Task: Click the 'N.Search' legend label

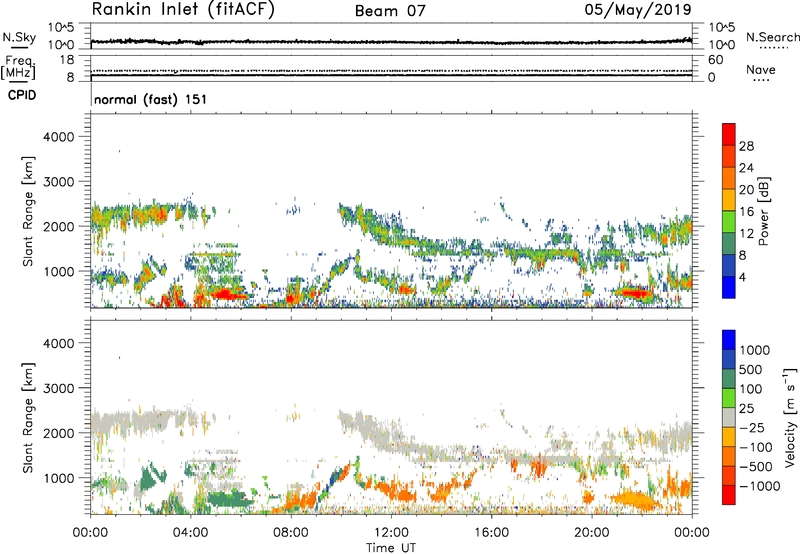Action: [772, 37]
